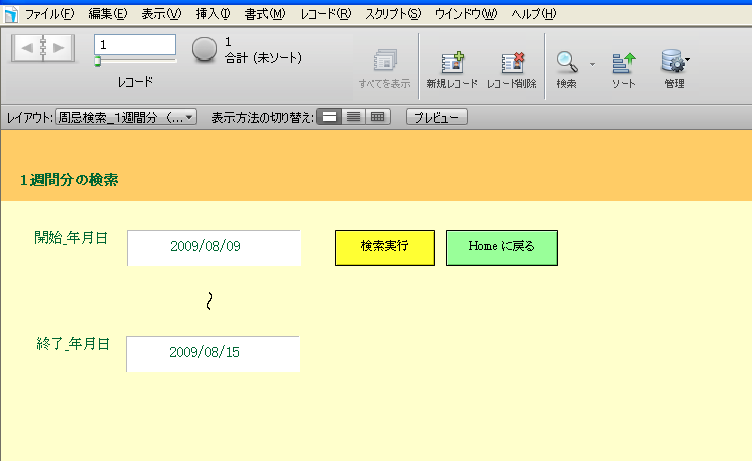Screen dimensions: 752x461
Task: Click the Sort (ソート) icon
Action: 623,62
